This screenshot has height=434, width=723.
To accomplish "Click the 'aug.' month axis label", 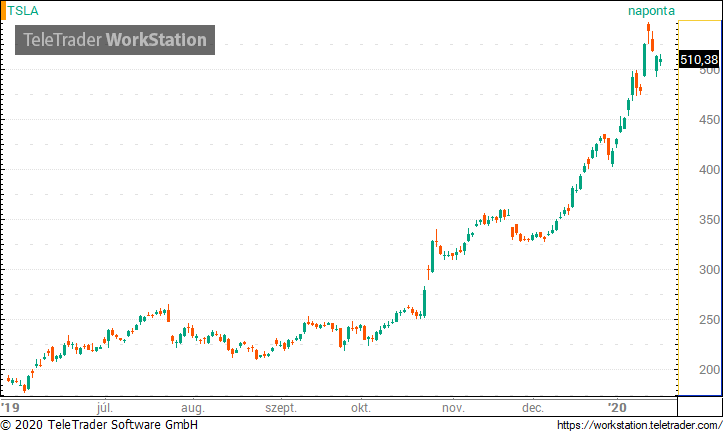I will tap(193, 408).
